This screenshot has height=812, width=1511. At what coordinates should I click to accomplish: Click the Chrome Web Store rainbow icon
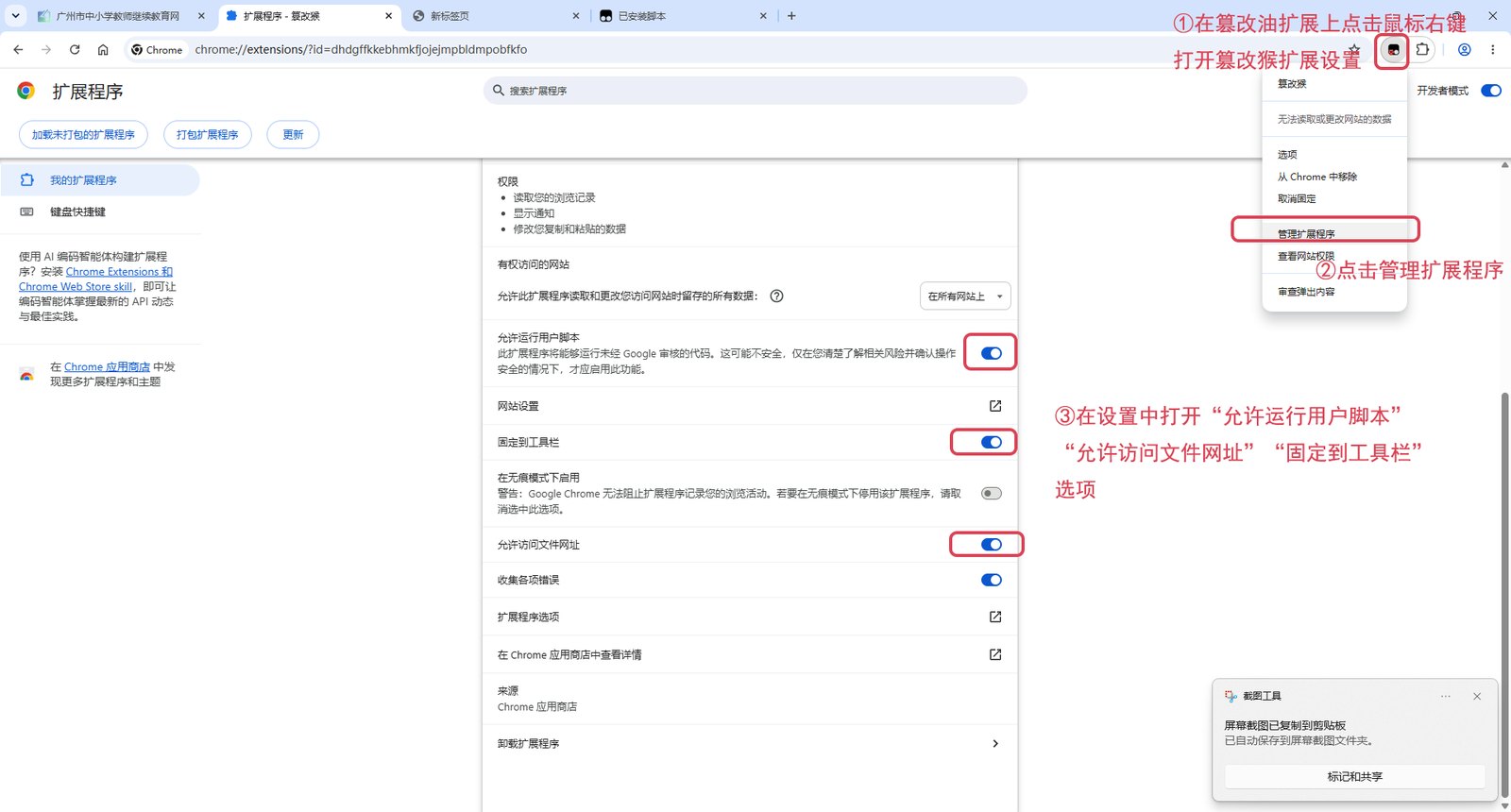(27, 374)
